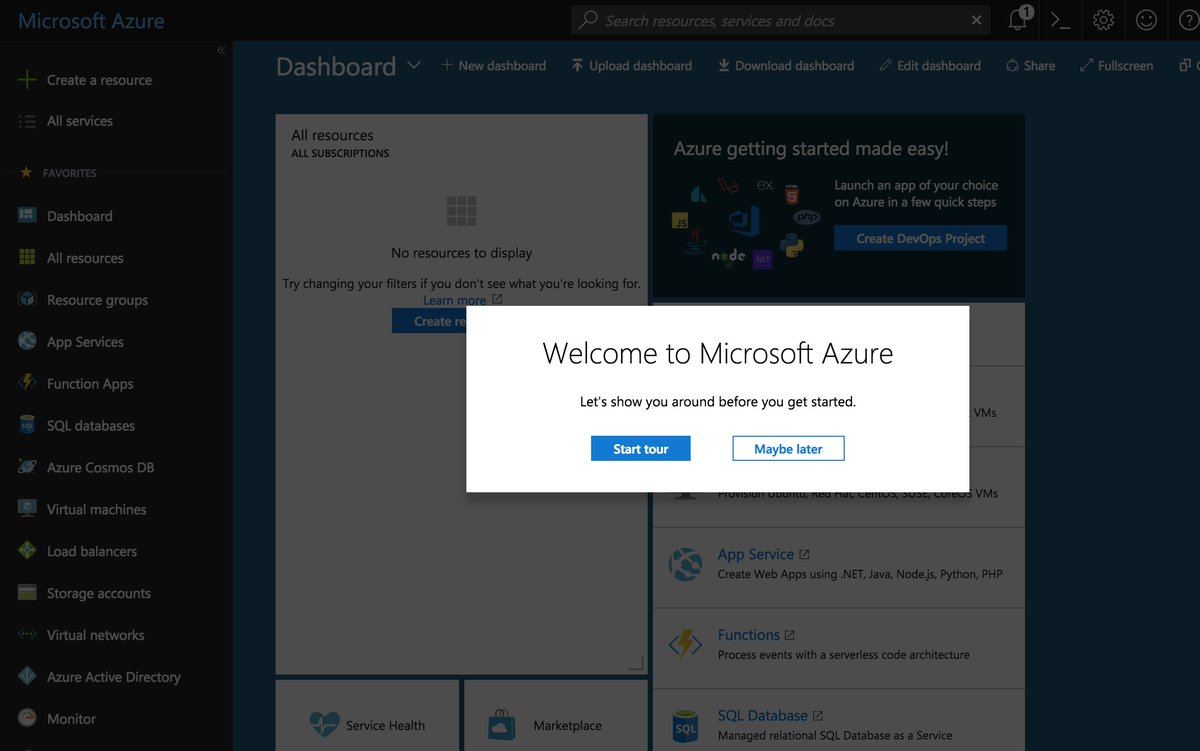Screen dimensions: 1200x751
Task: Click the Virtual machines monitor icon
Action: [27, 509]
